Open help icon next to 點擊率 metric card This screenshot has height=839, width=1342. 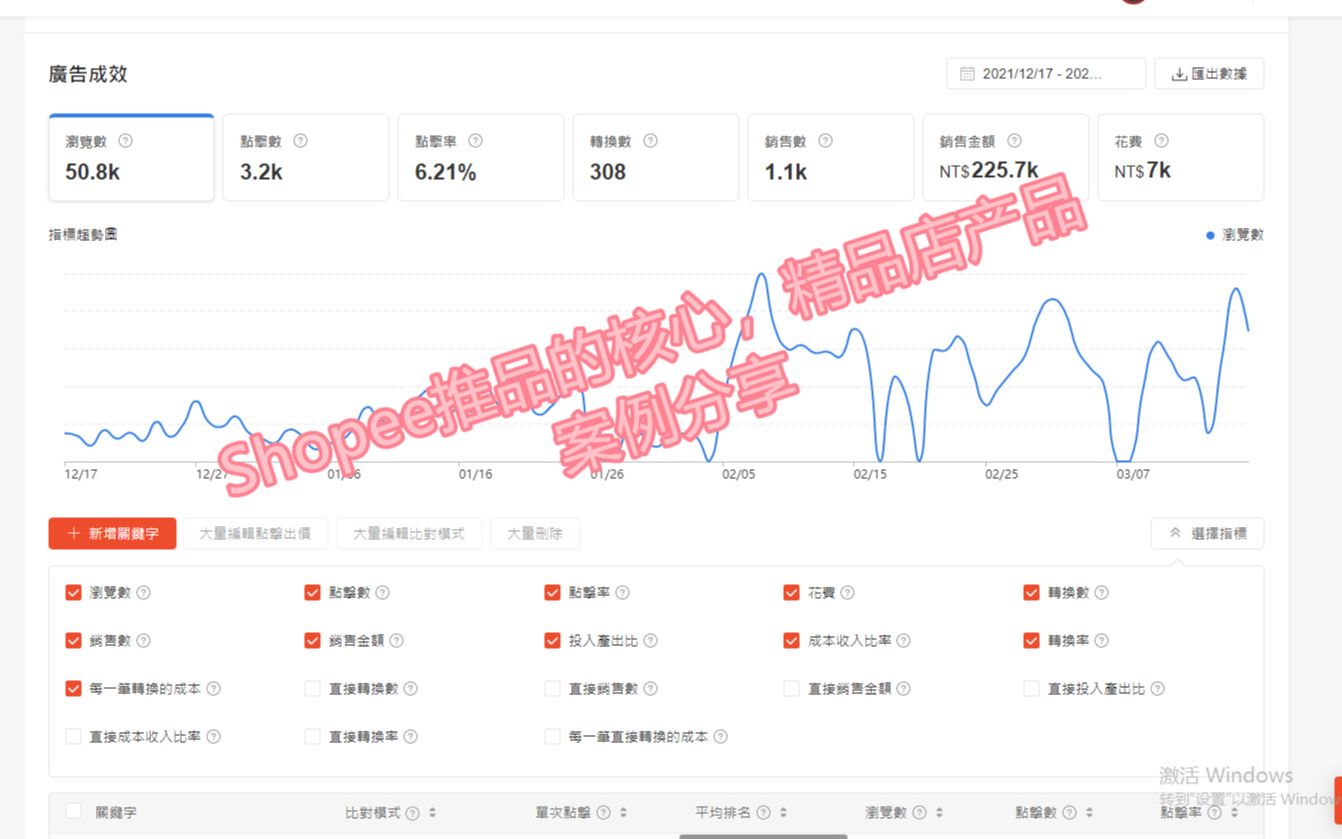(475, 141)
